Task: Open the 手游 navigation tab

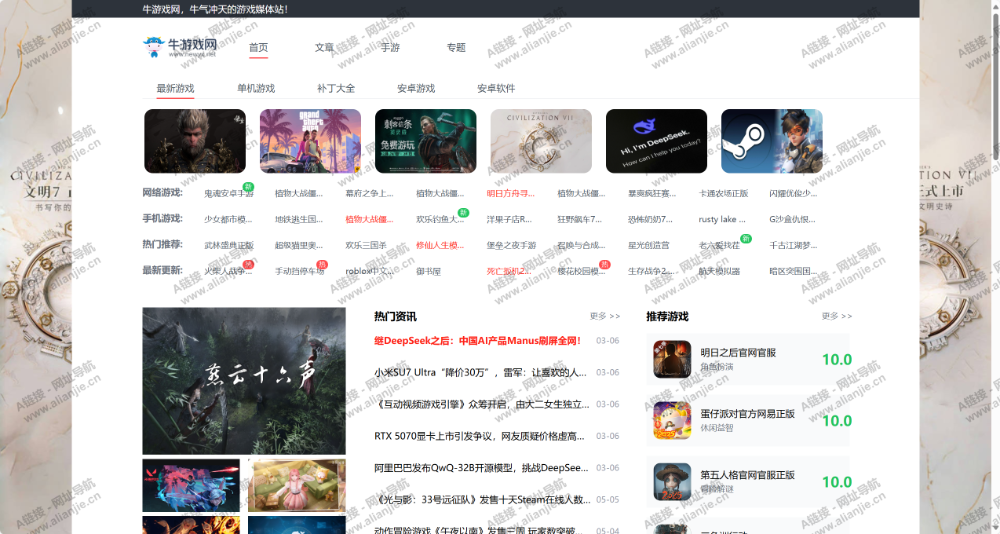Action: coord(390,47)
